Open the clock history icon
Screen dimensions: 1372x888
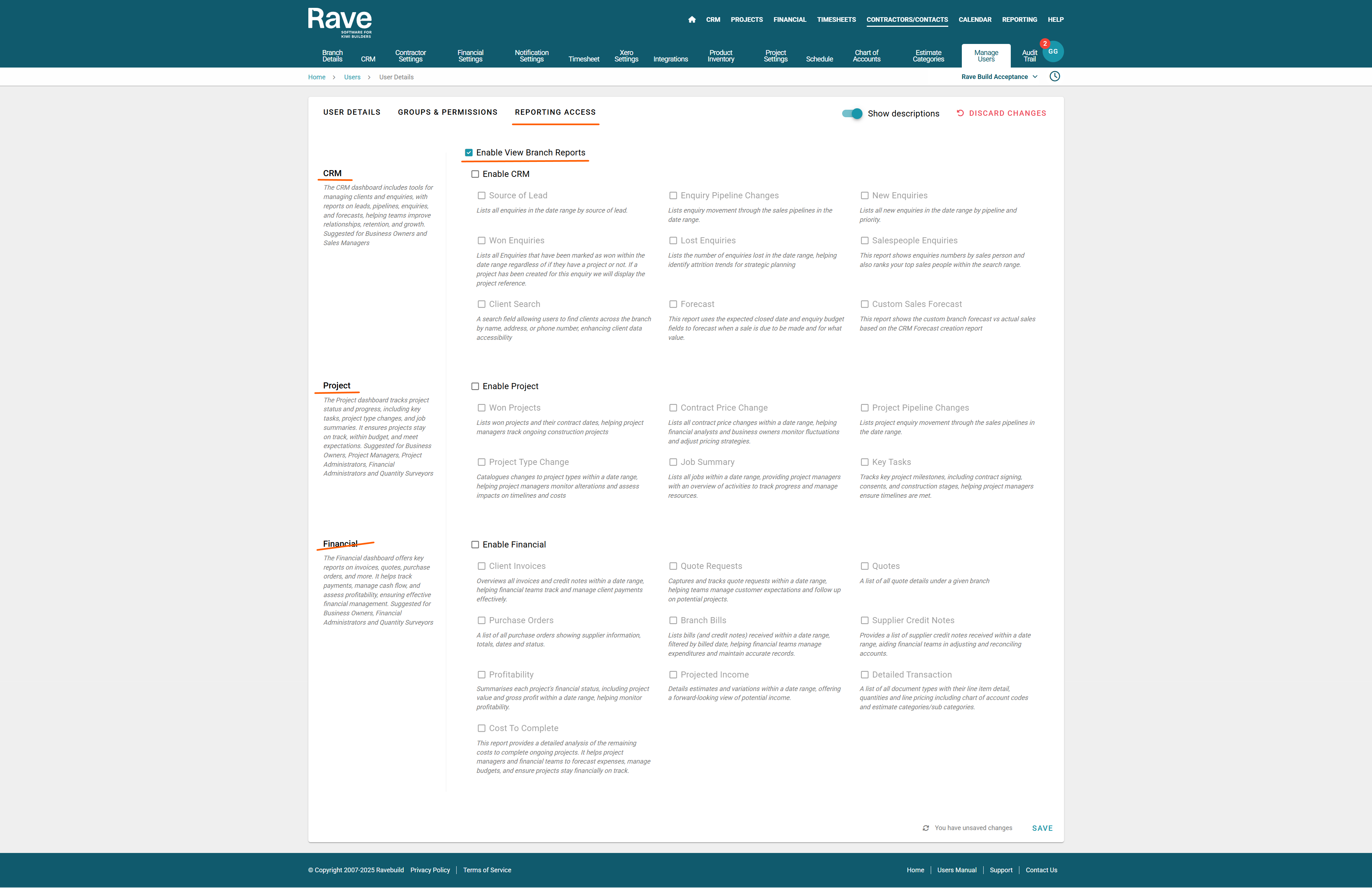[x=1054, y=77]
